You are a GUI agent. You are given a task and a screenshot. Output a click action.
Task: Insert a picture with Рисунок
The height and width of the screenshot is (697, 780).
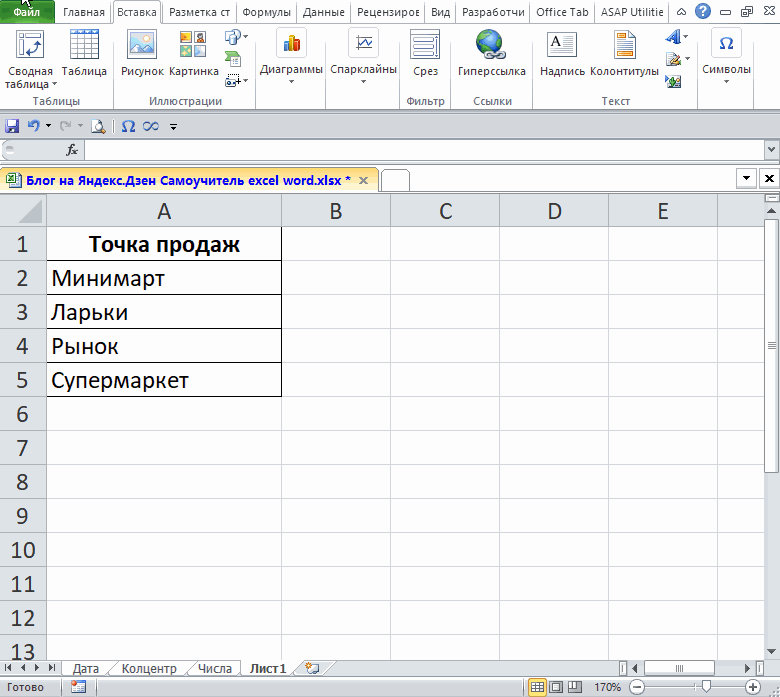tap(142, 54)
